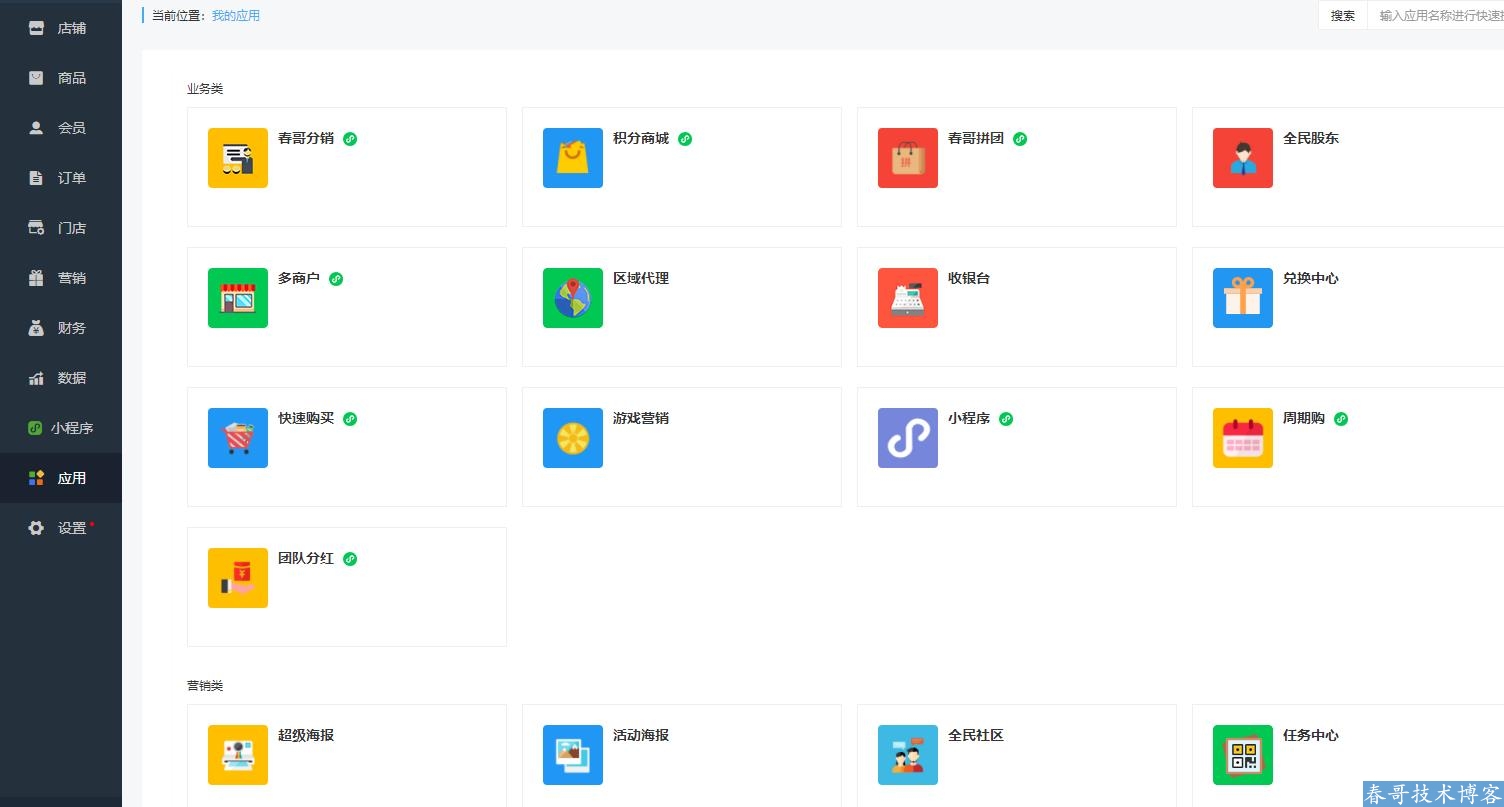
Task: Open the 收银台 cash register icon
Action: [908, 298]
